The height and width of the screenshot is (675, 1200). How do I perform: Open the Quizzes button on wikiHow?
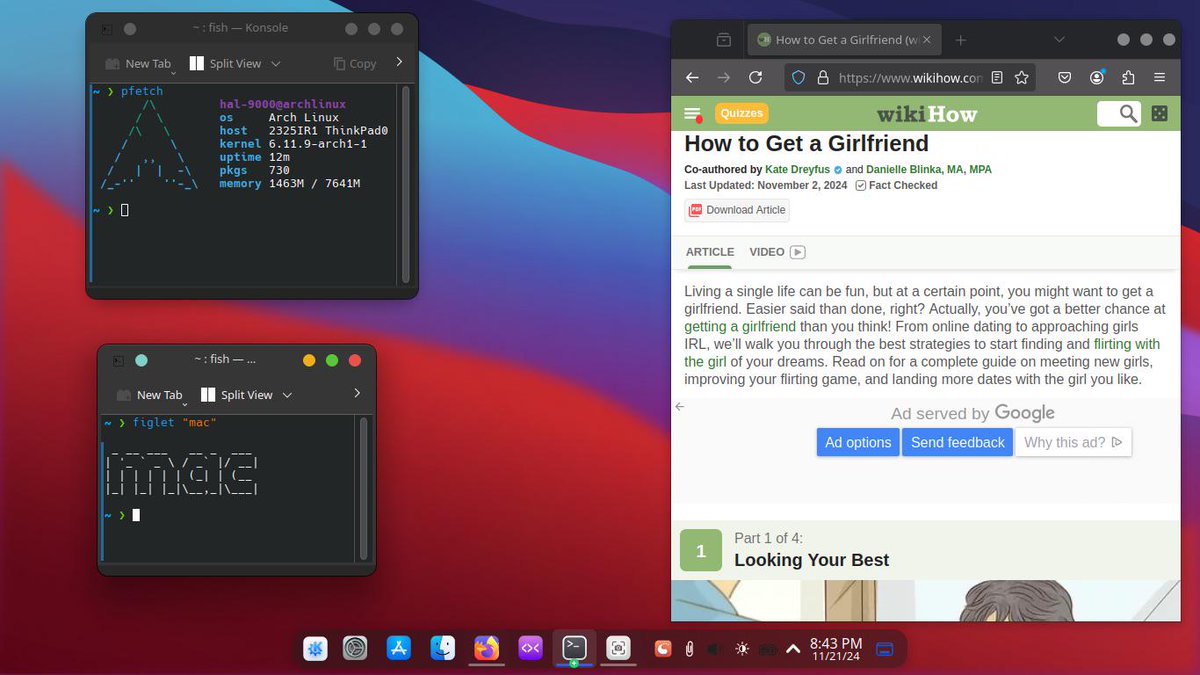741,113
